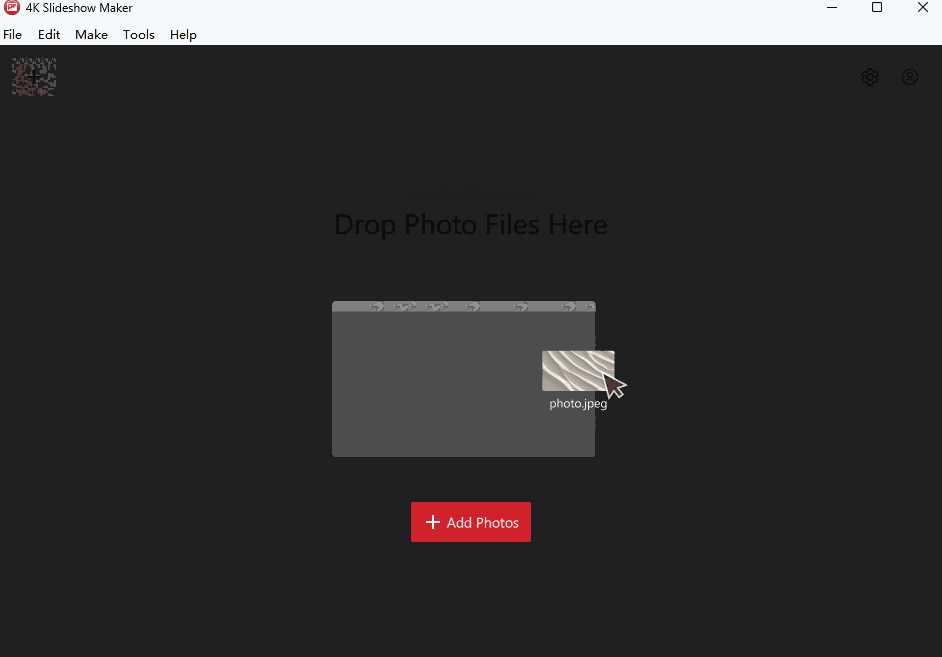
Task: Click the account profile icon
Action: 909,77
